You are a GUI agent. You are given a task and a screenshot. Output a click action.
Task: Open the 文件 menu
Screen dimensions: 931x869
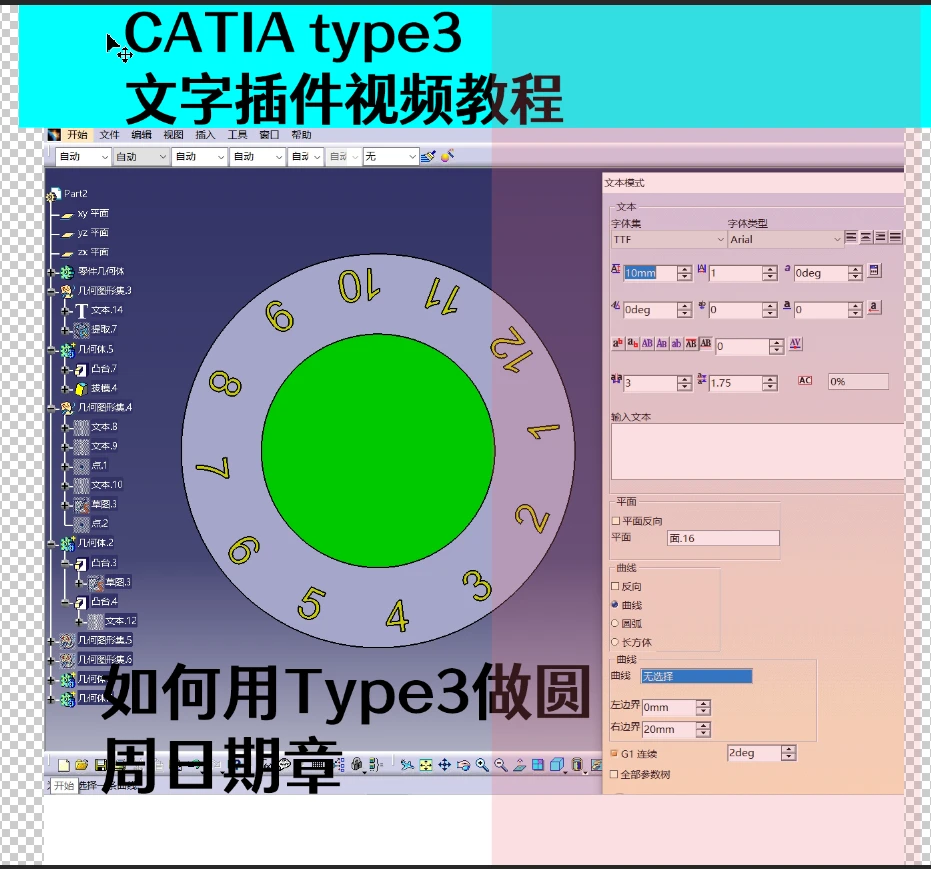[x=109, y=135]
